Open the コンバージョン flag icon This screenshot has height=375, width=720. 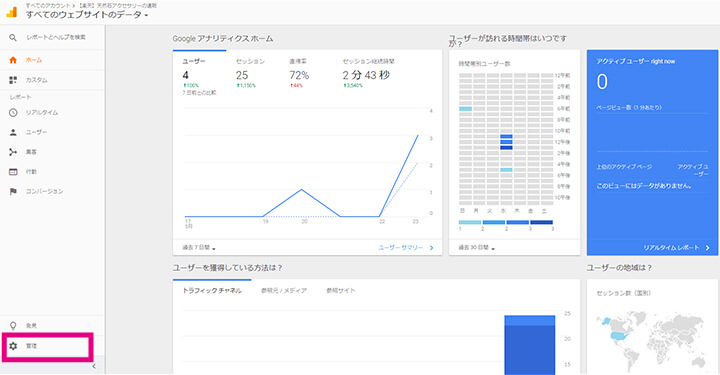13,191
